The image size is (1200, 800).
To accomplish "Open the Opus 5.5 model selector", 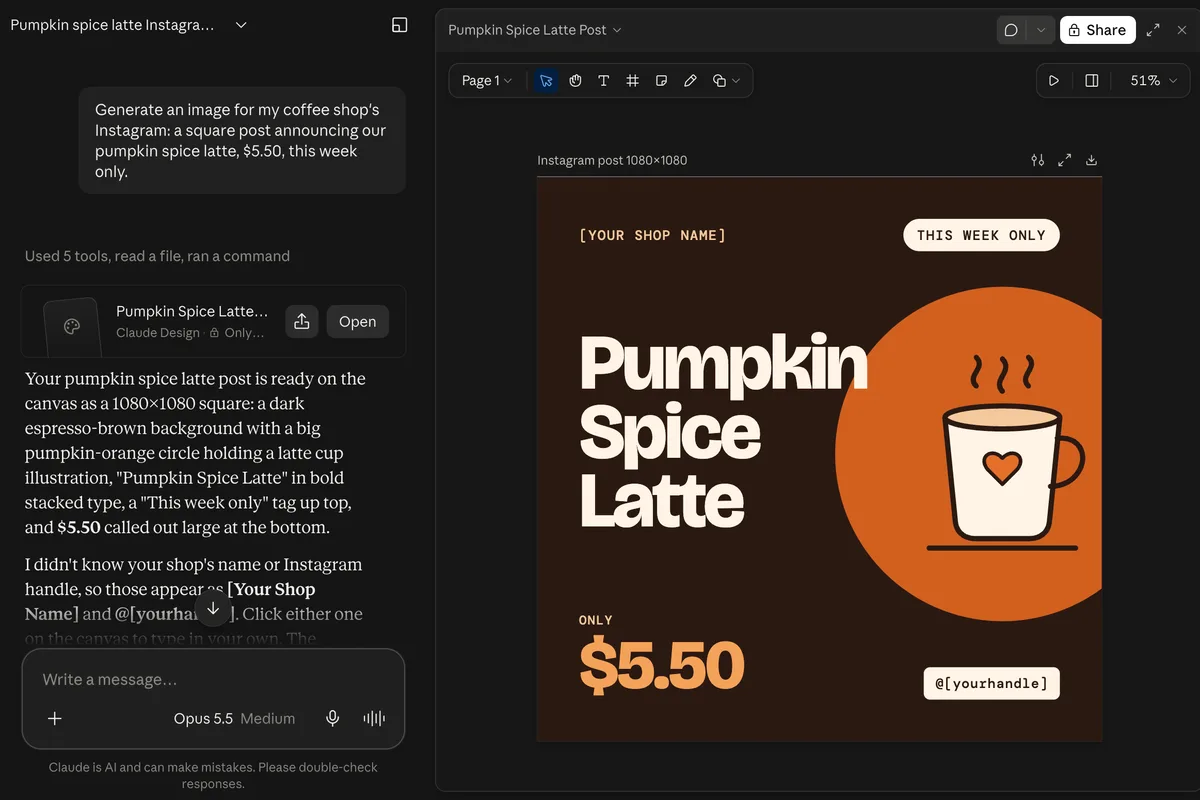I will pos(203,718).
